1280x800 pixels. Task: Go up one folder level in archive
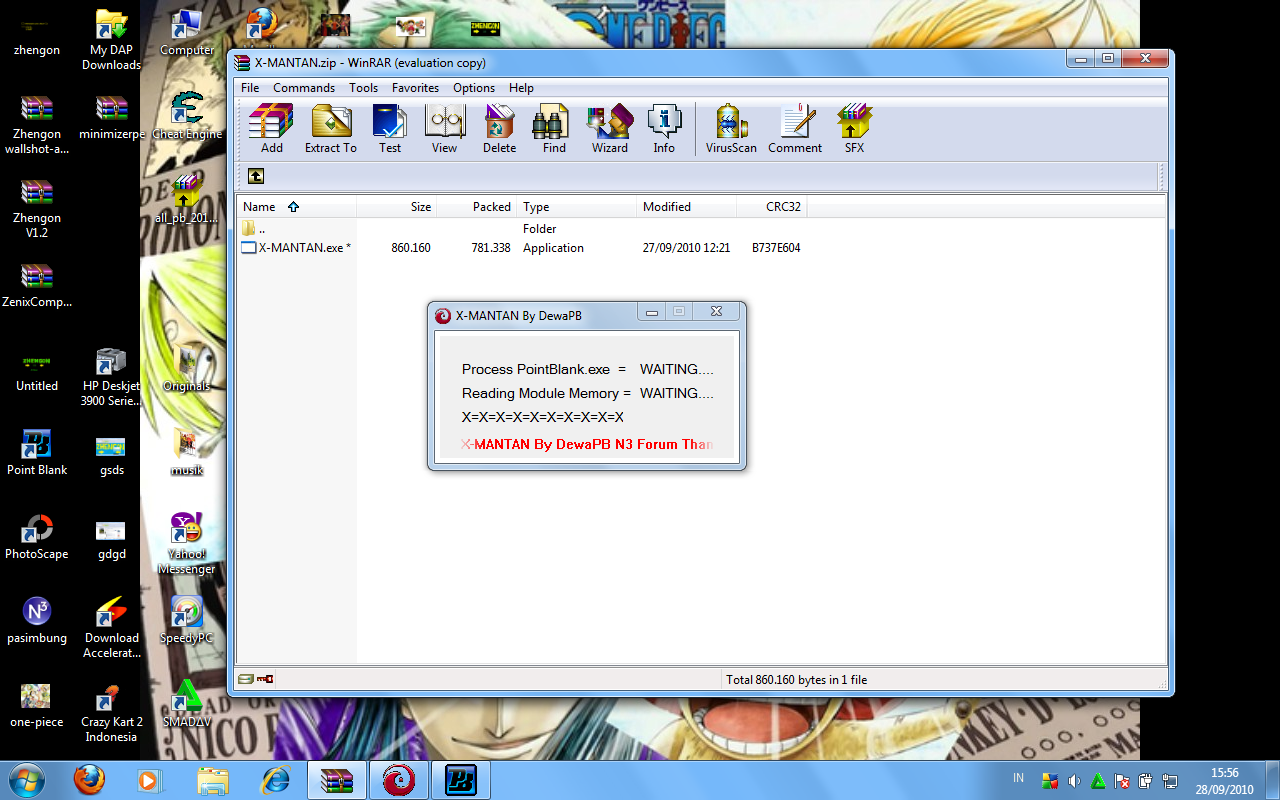(256, 175)
